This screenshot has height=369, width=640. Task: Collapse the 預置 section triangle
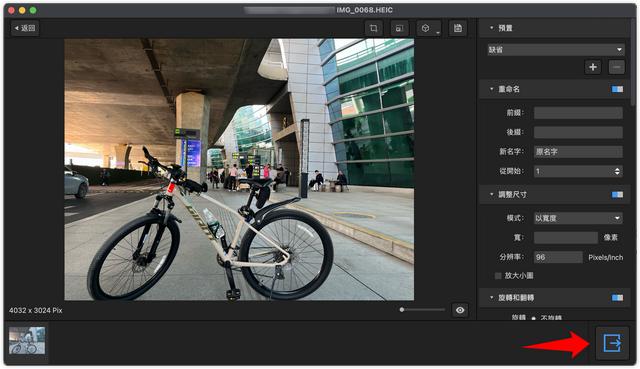[491, 28]
